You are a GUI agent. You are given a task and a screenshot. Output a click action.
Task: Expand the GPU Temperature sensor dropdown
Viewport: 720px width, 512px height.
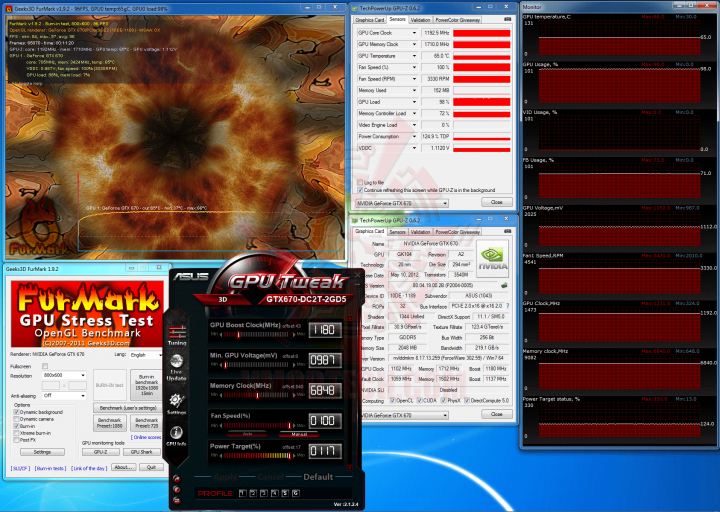point(414,56)
